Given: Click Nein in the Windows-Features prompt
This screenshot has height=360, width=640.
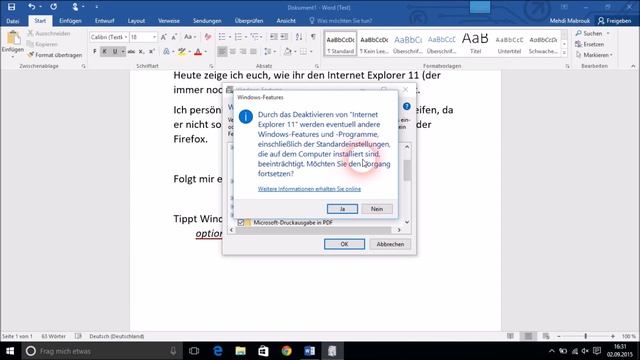Looking at the screenshot, I should tap(377, 209).
